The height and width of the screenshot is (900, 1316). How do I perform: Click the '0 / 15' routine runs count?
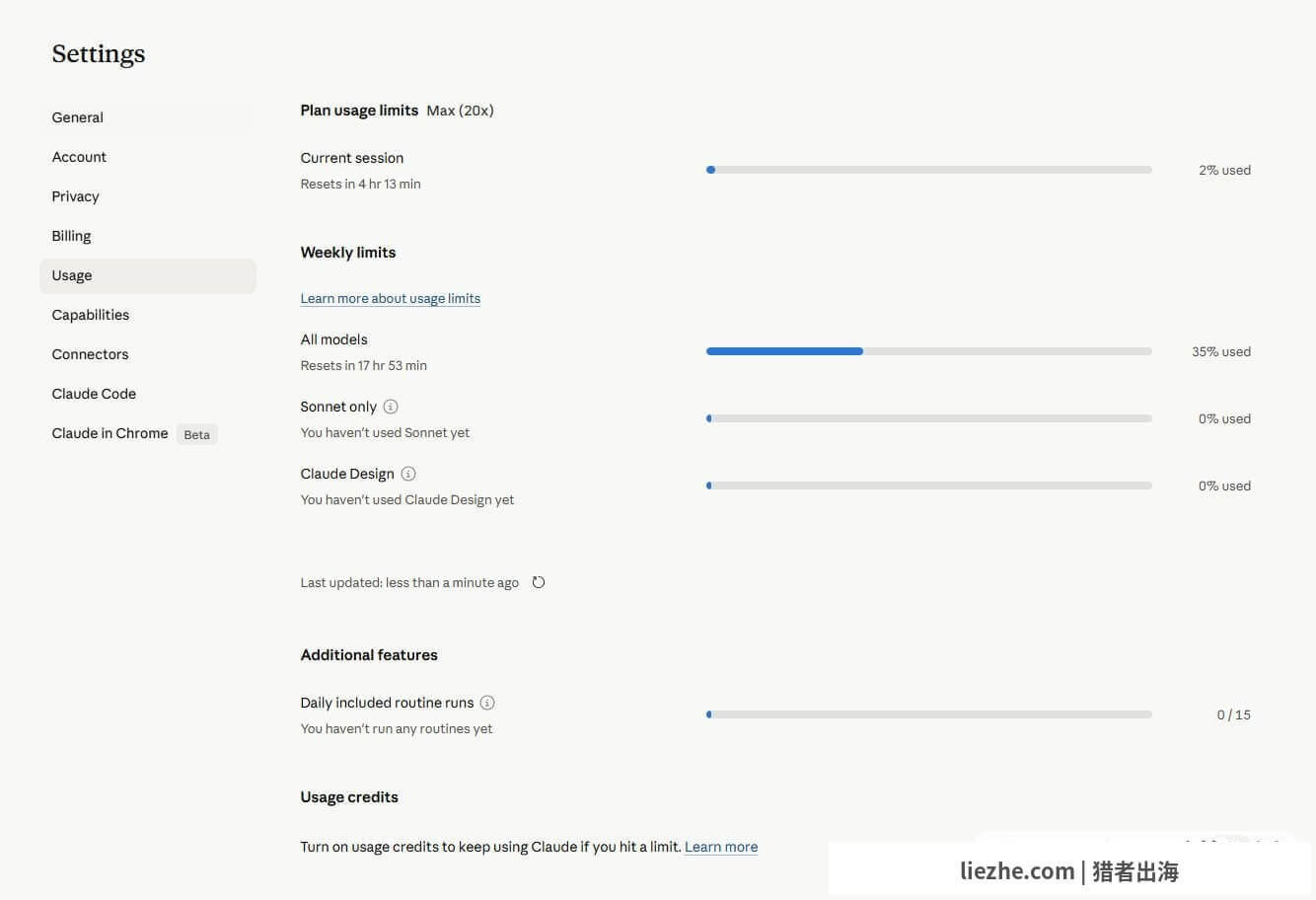point(1234,714)
